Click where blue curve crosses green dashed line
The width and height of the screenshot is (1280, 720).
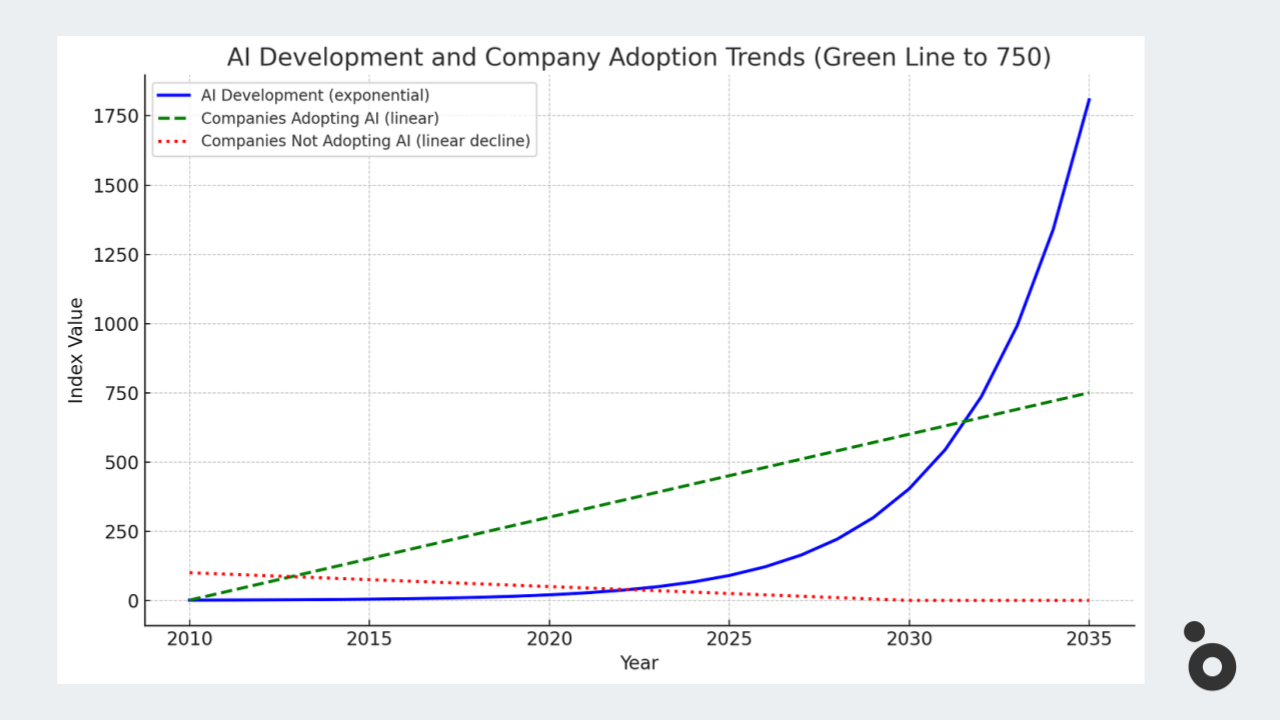(x=964, y=422)
